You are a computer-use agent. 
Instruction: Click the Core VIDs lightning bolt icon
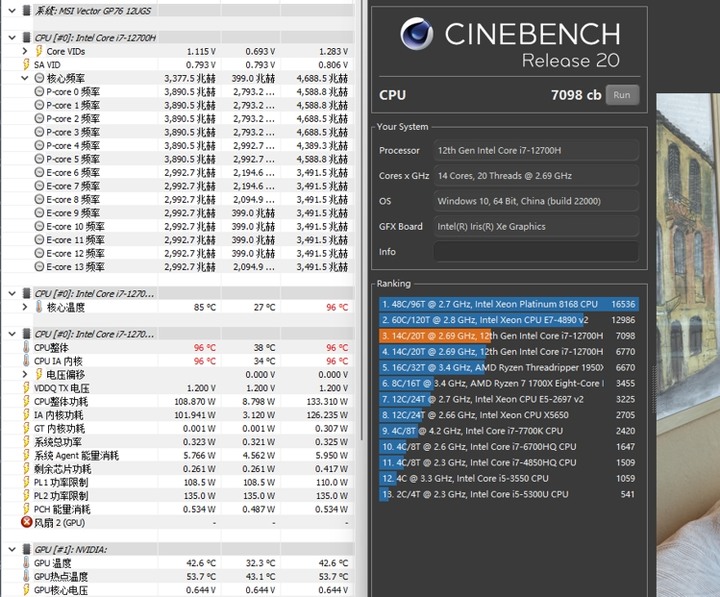click(39, 51)
